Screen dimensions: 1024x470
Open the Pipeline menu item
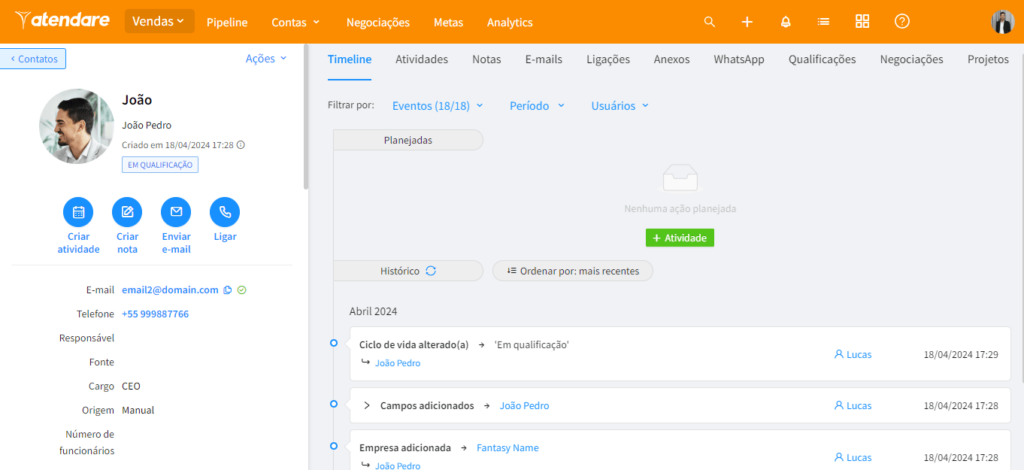tap(227, 22)
